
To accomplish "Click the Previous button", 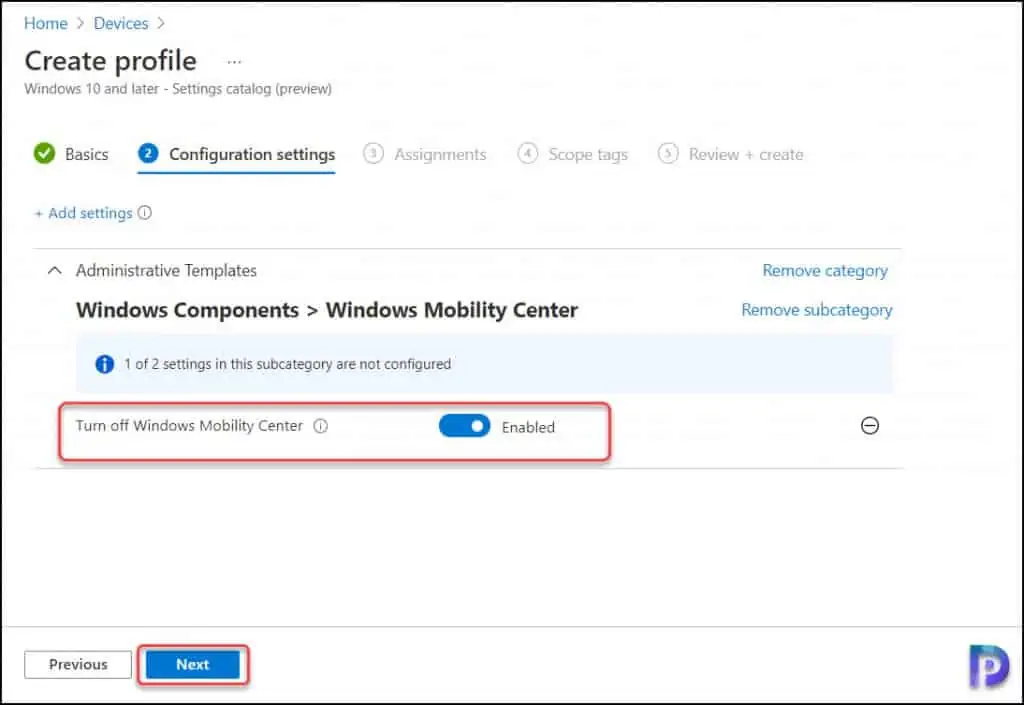I will (78, 665).
